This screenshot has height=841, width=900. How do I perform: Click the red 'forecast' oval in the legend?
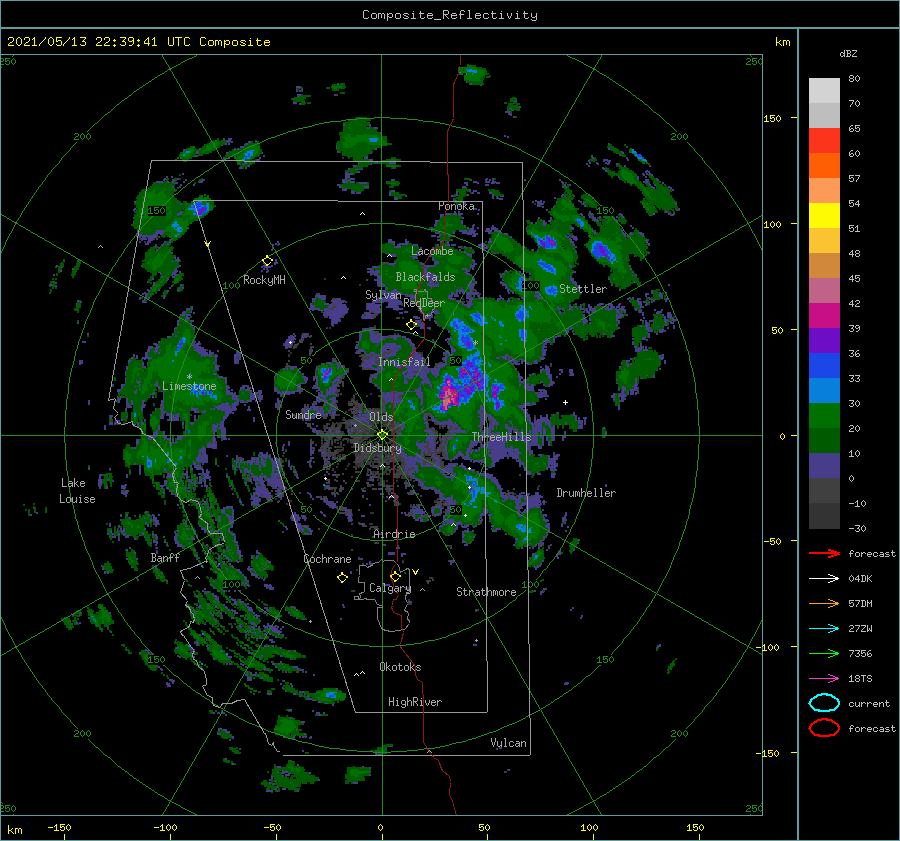click(x=824, y=728)
